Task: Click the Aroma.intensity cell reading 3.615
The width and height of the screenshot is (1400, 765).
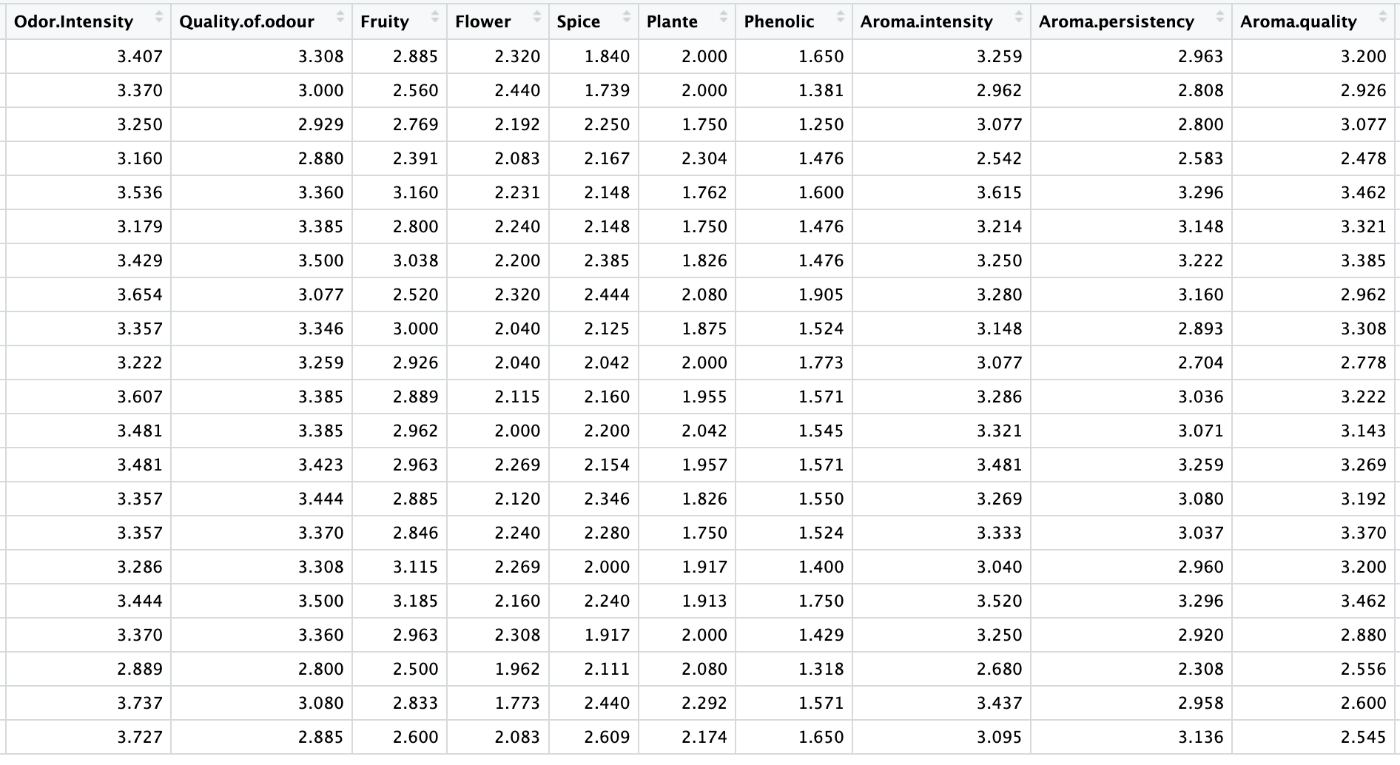Action: click(999, 193)
